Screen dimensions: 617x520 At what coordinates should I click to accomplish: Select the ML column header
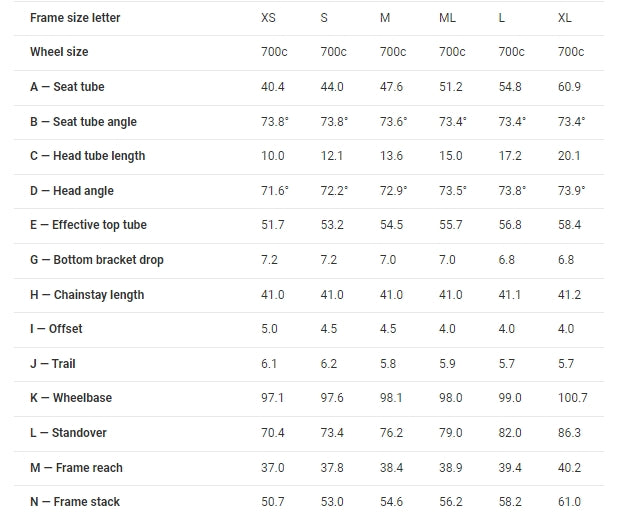448,18
